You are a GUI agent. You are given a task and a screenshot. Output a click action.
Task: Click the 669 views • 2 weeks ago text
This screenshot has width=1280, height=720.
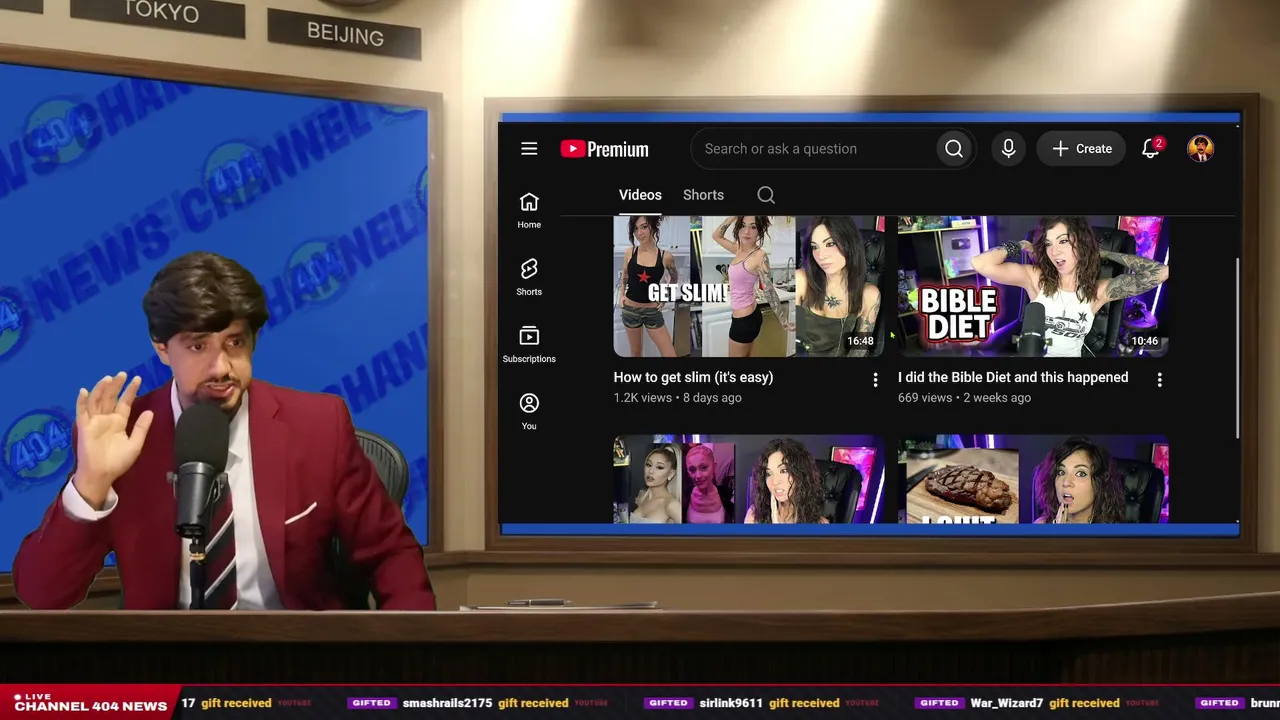[x=964, y=398]
